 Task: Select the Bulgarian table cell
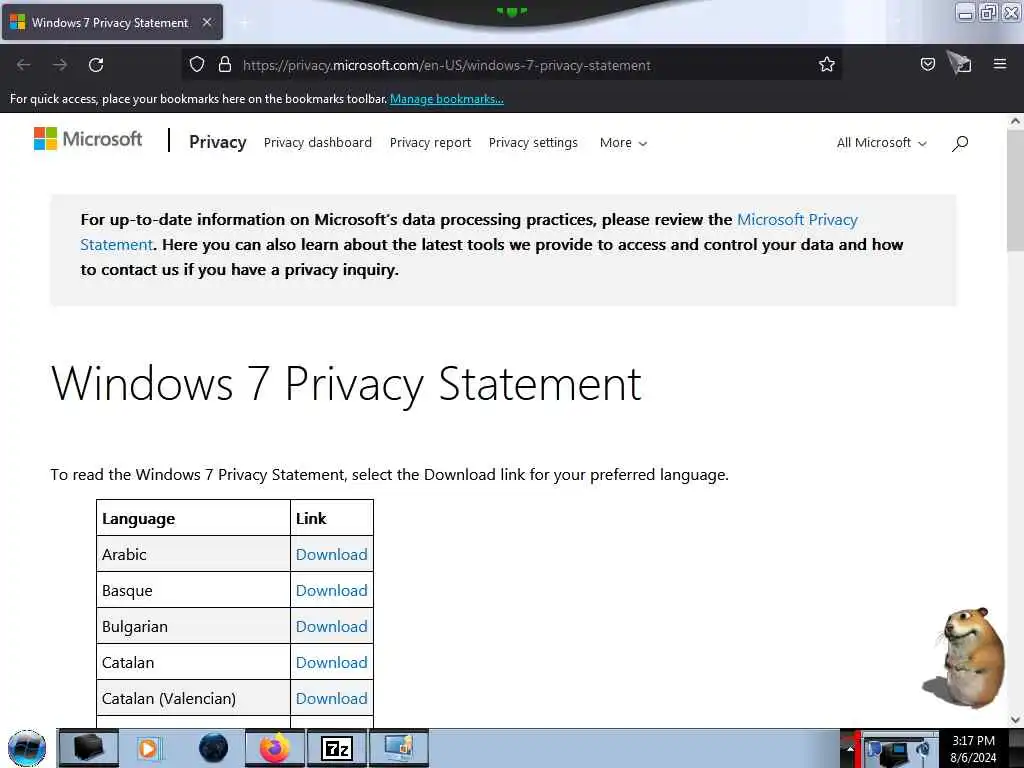[193, 626]
